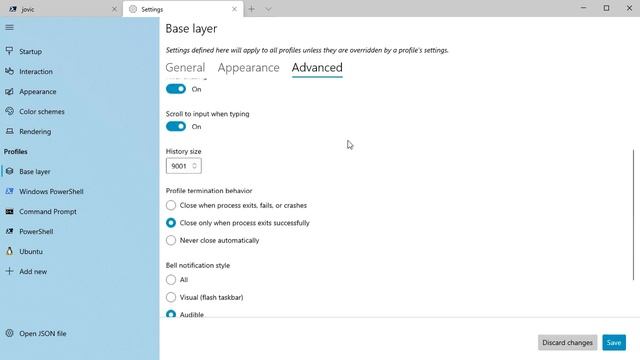Click the History size stepper arrows

(x=194, y=166)
